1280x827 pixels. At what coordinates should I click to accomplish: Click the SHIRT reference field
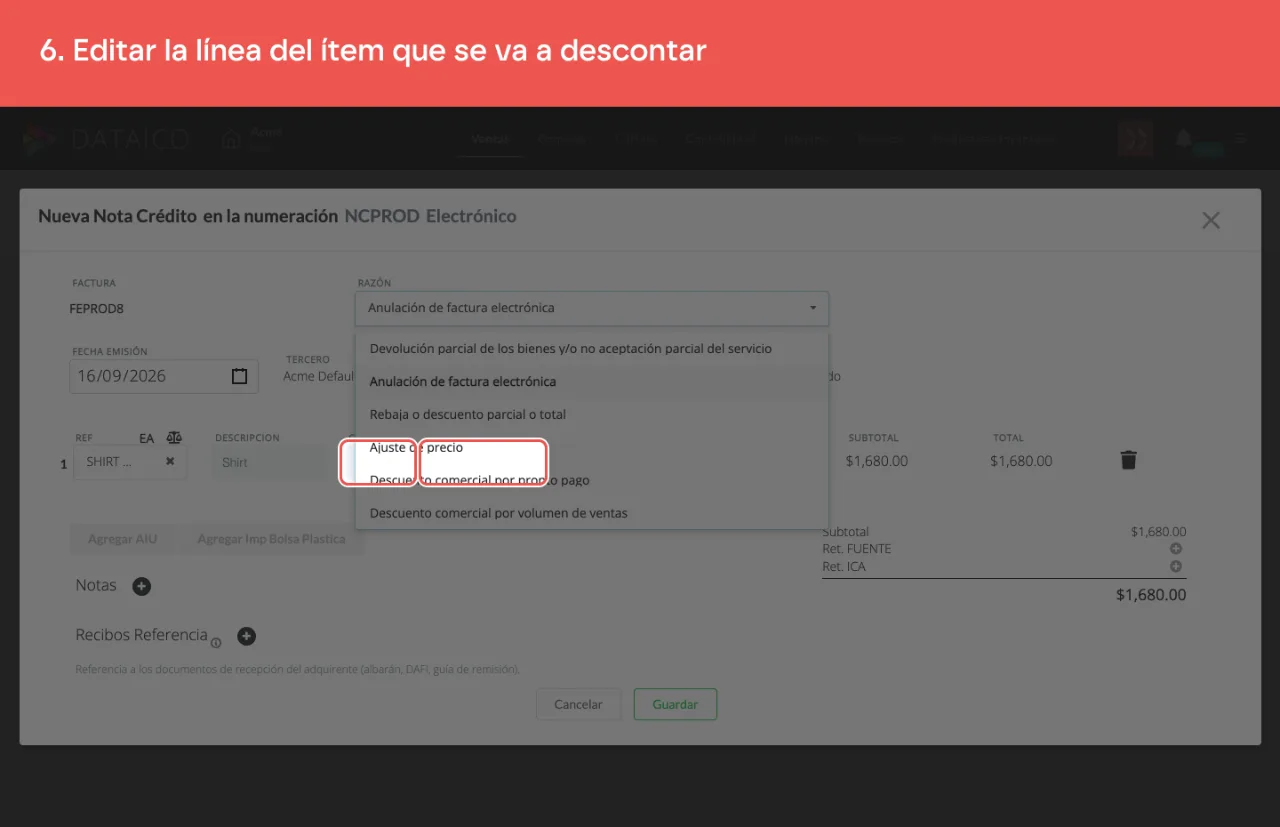130,462
